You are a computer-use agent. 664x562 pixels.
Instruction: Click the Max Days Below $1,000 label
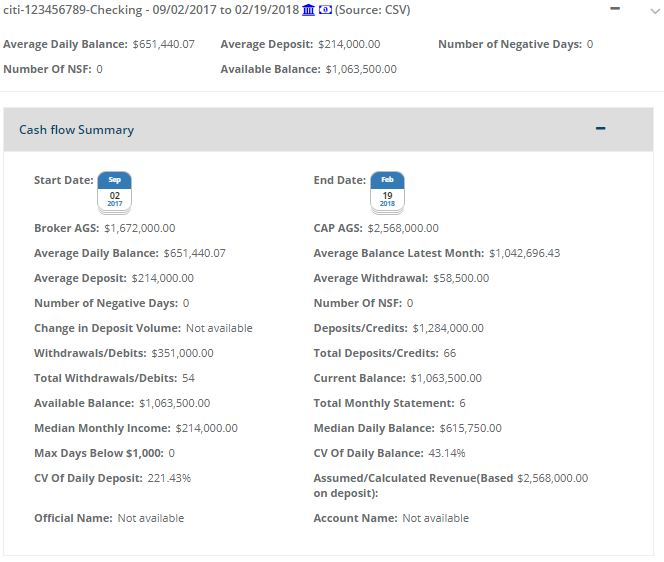[x=99, y=453]
